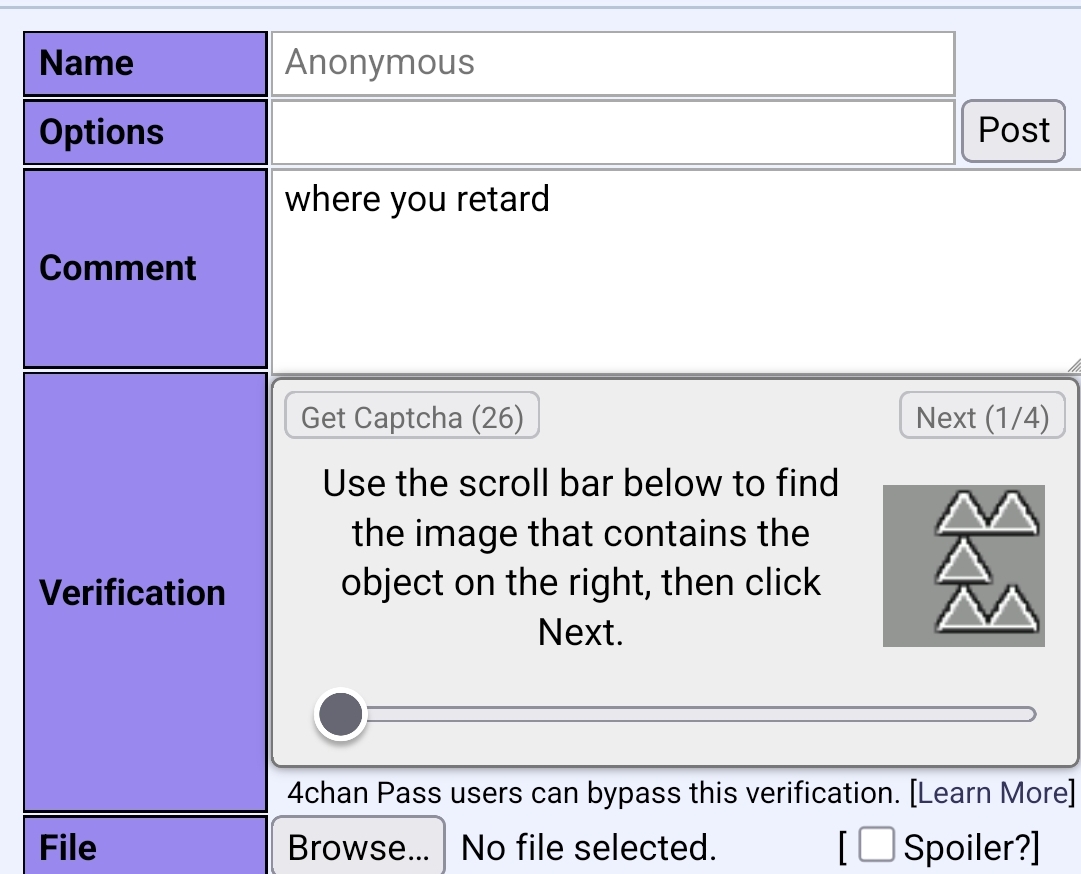The image size is (1081, 874).
Task: Click the Name input field
Action: click(x=613, y=63)
